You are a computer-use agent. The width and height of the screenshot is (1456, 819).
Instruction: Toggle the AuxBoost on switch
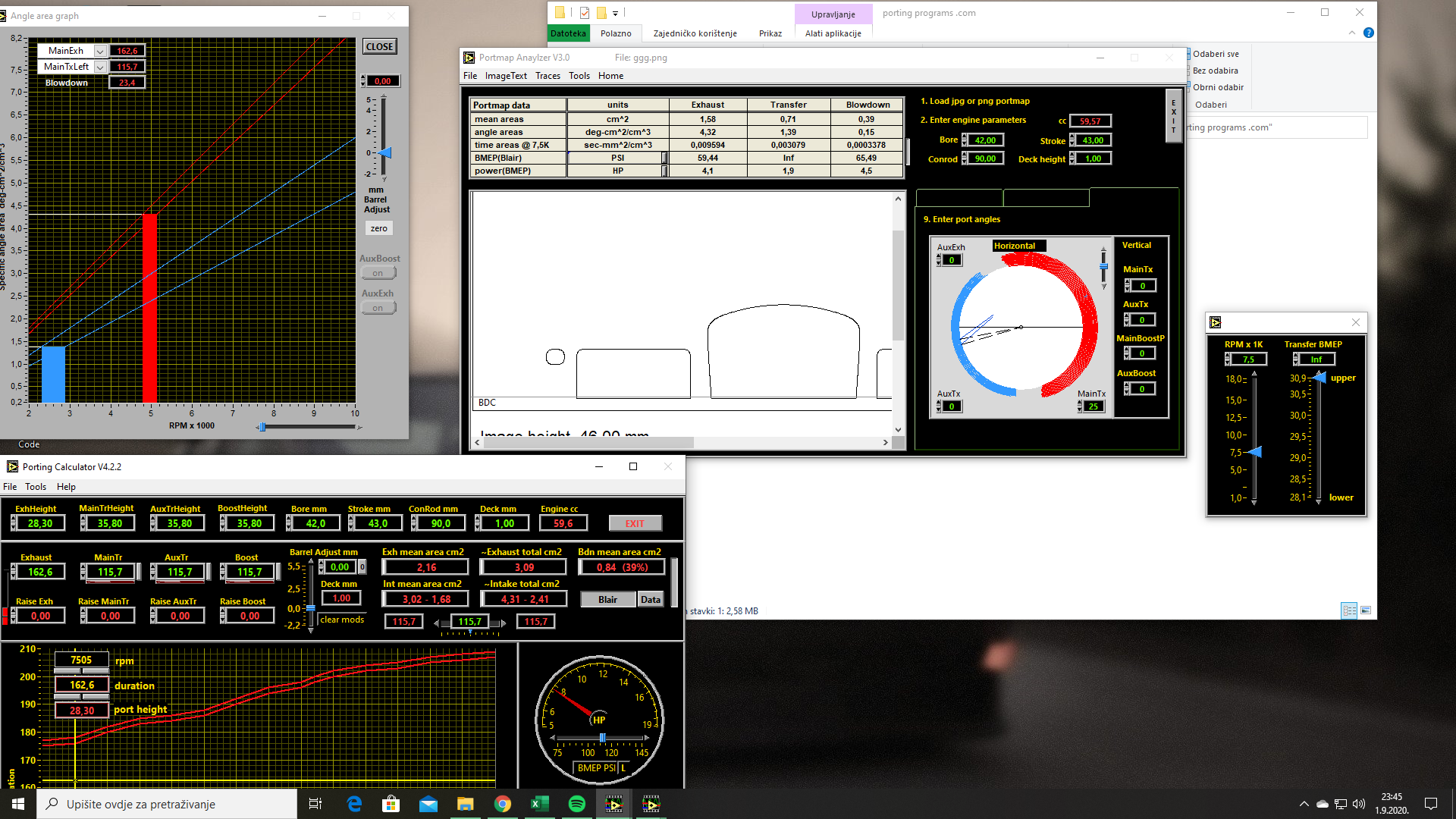pos(378,273)
